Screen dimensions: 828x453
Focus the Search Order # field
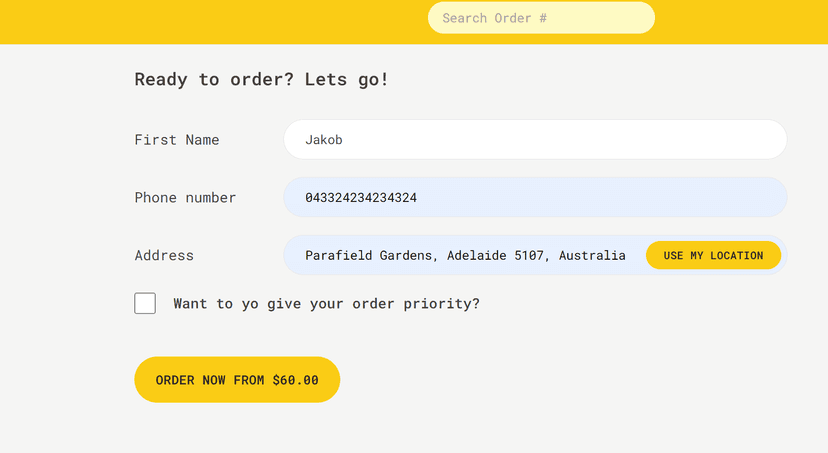[541, 18]
